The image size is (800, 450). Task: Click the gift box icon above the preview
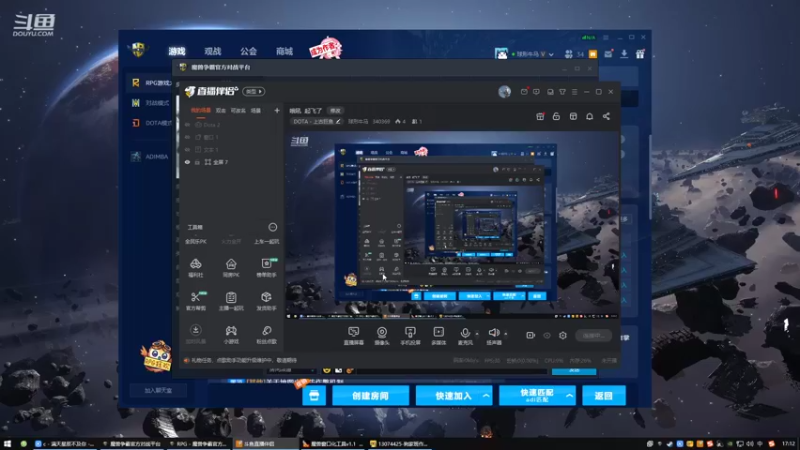click(x=540, y=116)
